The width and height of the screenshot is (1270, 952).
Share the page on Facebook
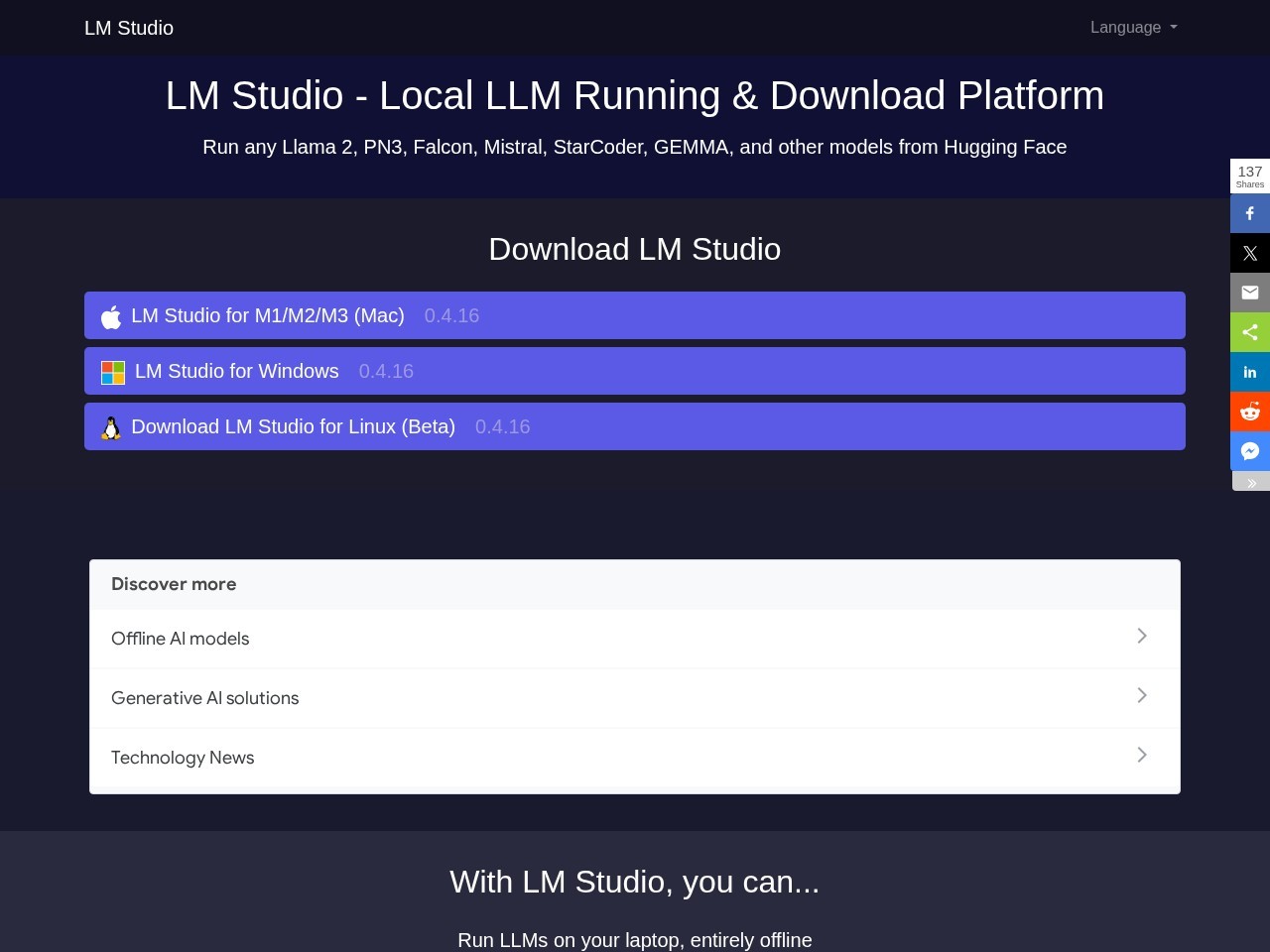click(x=1250, y=213)
